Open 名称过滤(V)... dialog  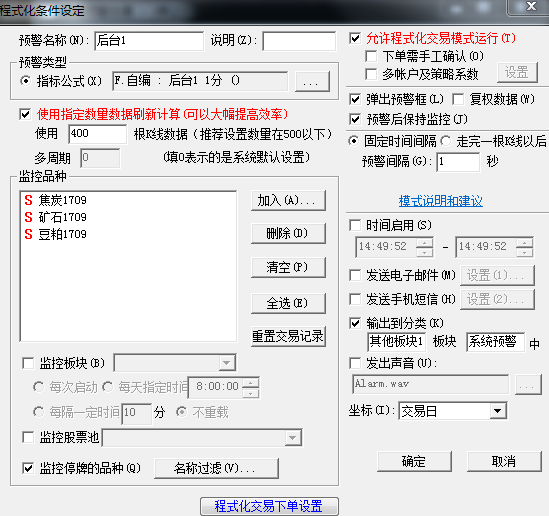[x=216, y=468]
